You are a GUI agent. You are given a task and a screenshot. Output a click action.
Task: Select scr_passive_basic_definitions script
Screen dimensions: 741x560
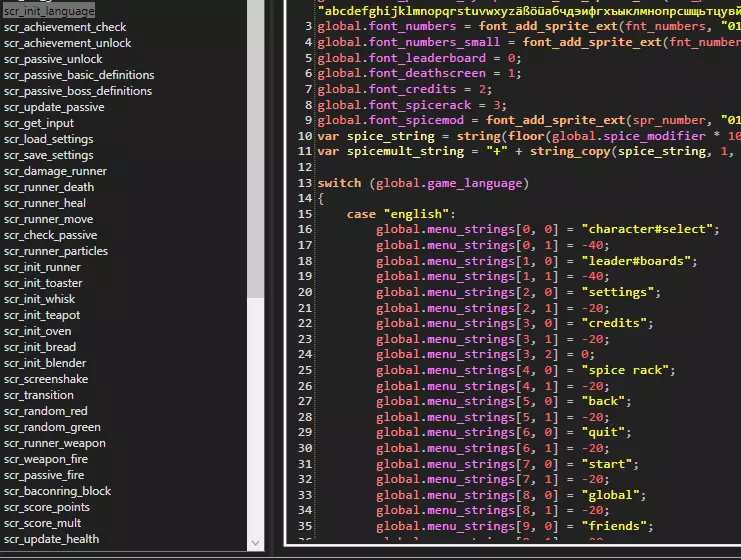click(79, 75)
